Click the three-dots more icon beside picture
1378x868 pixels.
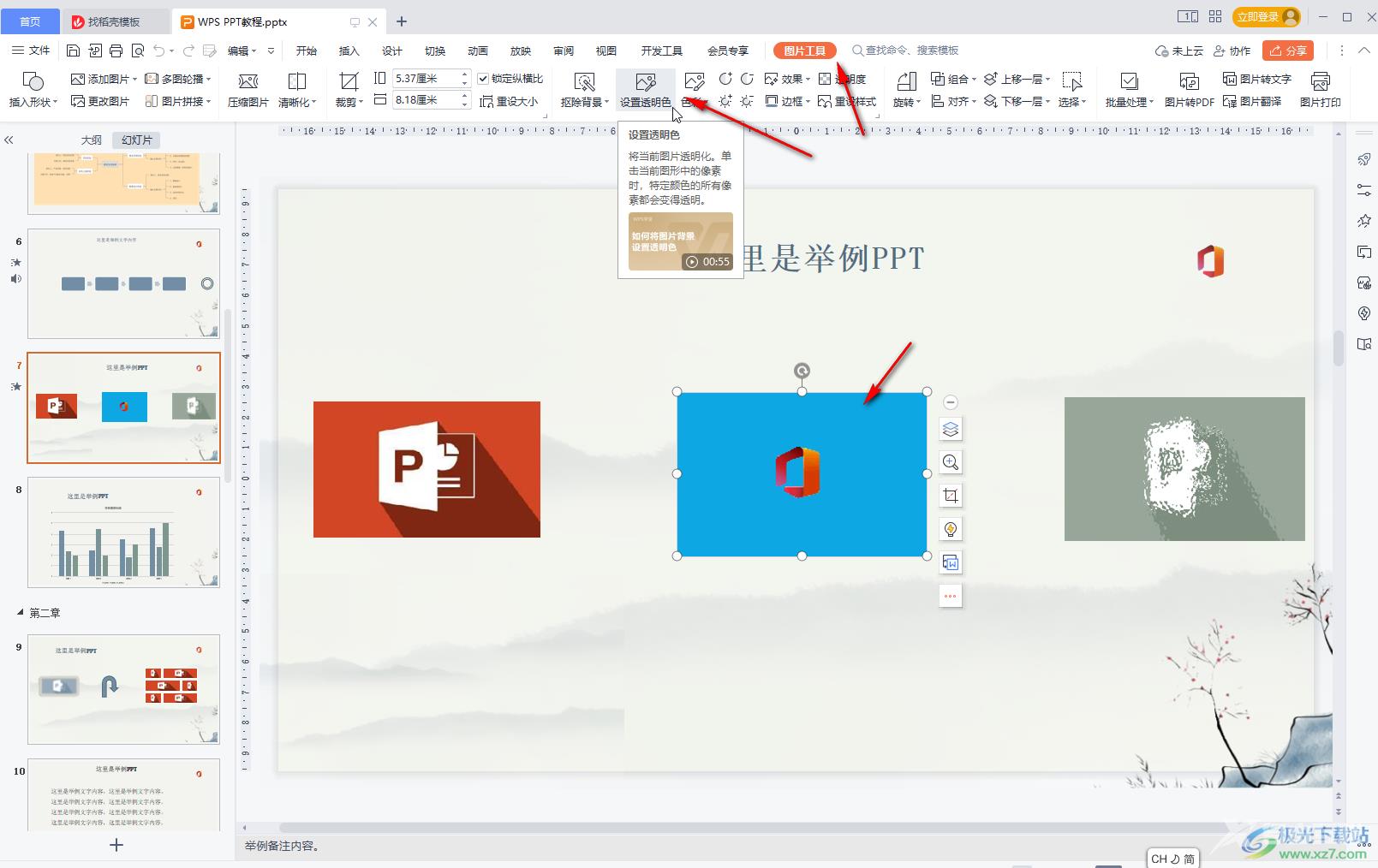(x=950, y=596)
